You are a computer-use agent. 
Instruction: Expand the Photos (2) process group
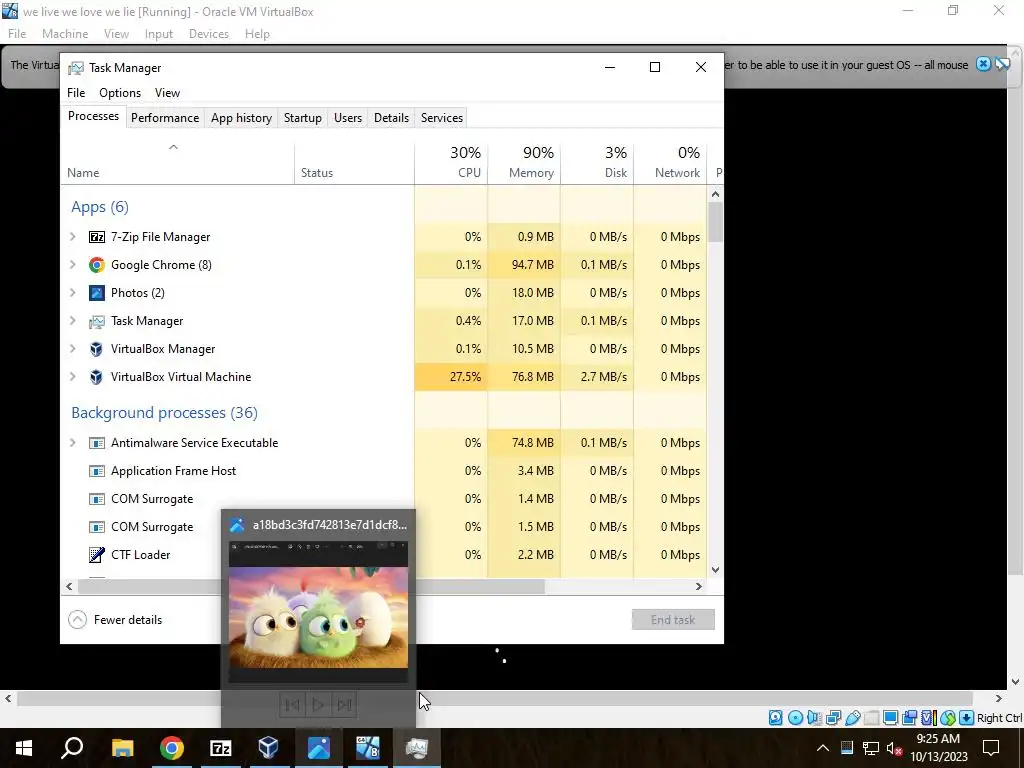pos(73,293)
